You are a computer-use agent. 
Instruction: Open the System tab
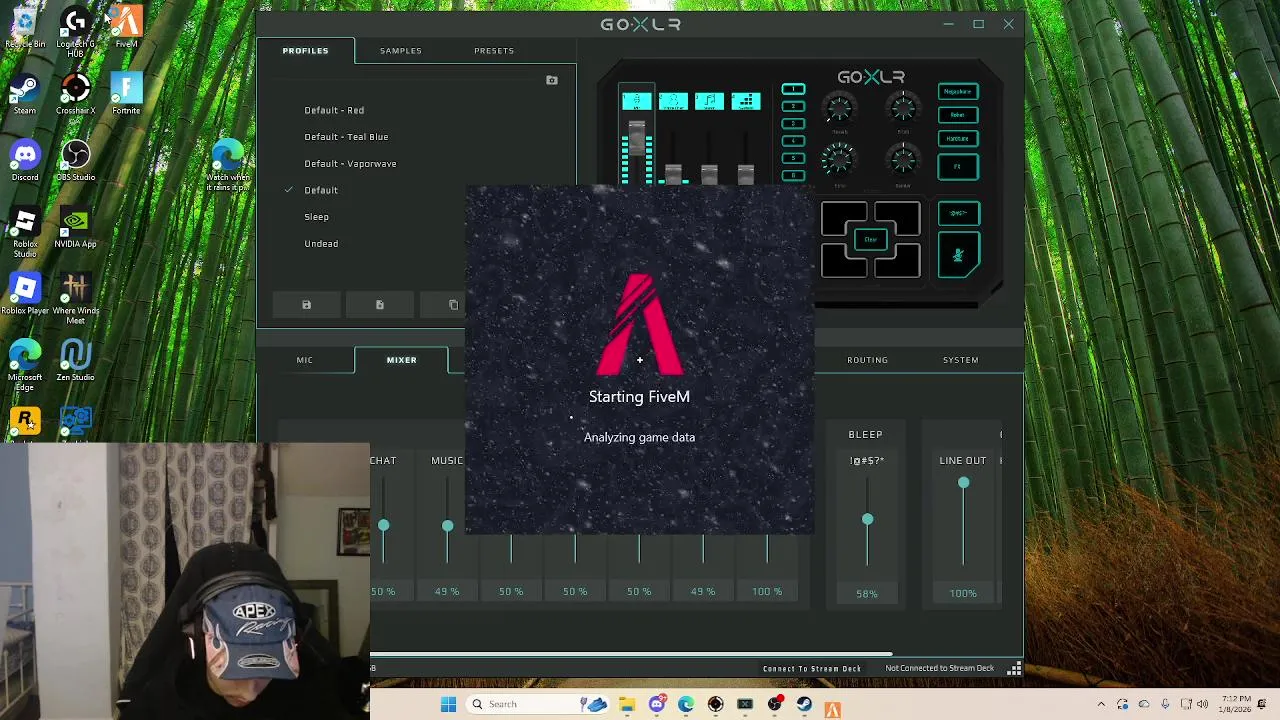point(960,360)
